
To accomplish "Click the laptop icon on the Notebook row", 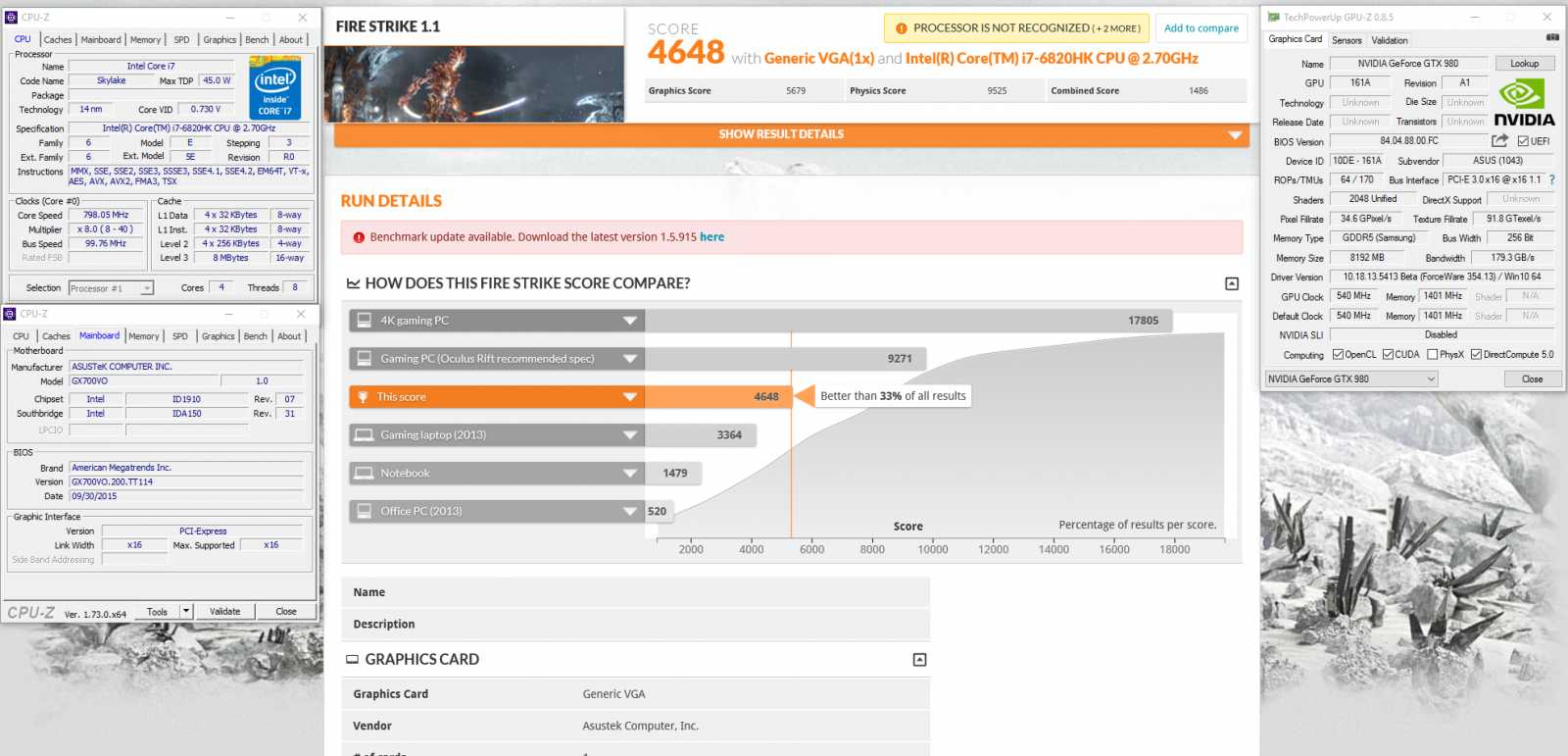I will 364,473.
